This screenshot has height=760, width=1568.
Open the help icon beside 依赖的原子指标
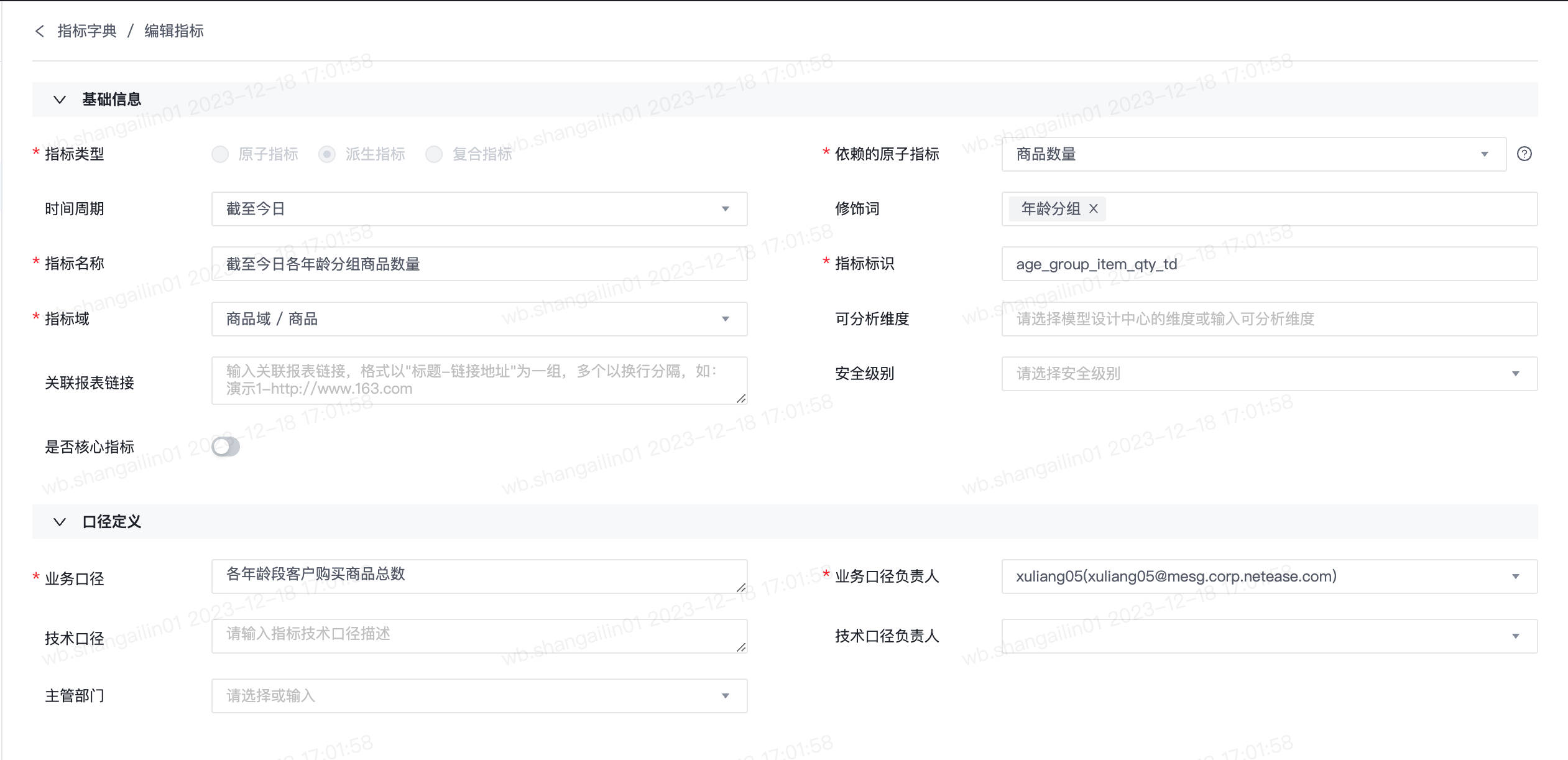click(1524, 154)
